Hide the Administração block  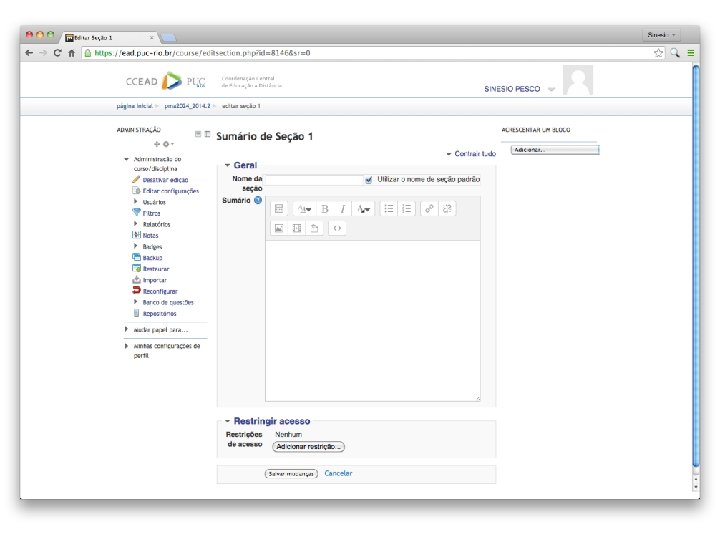click(x=198, y=134)
